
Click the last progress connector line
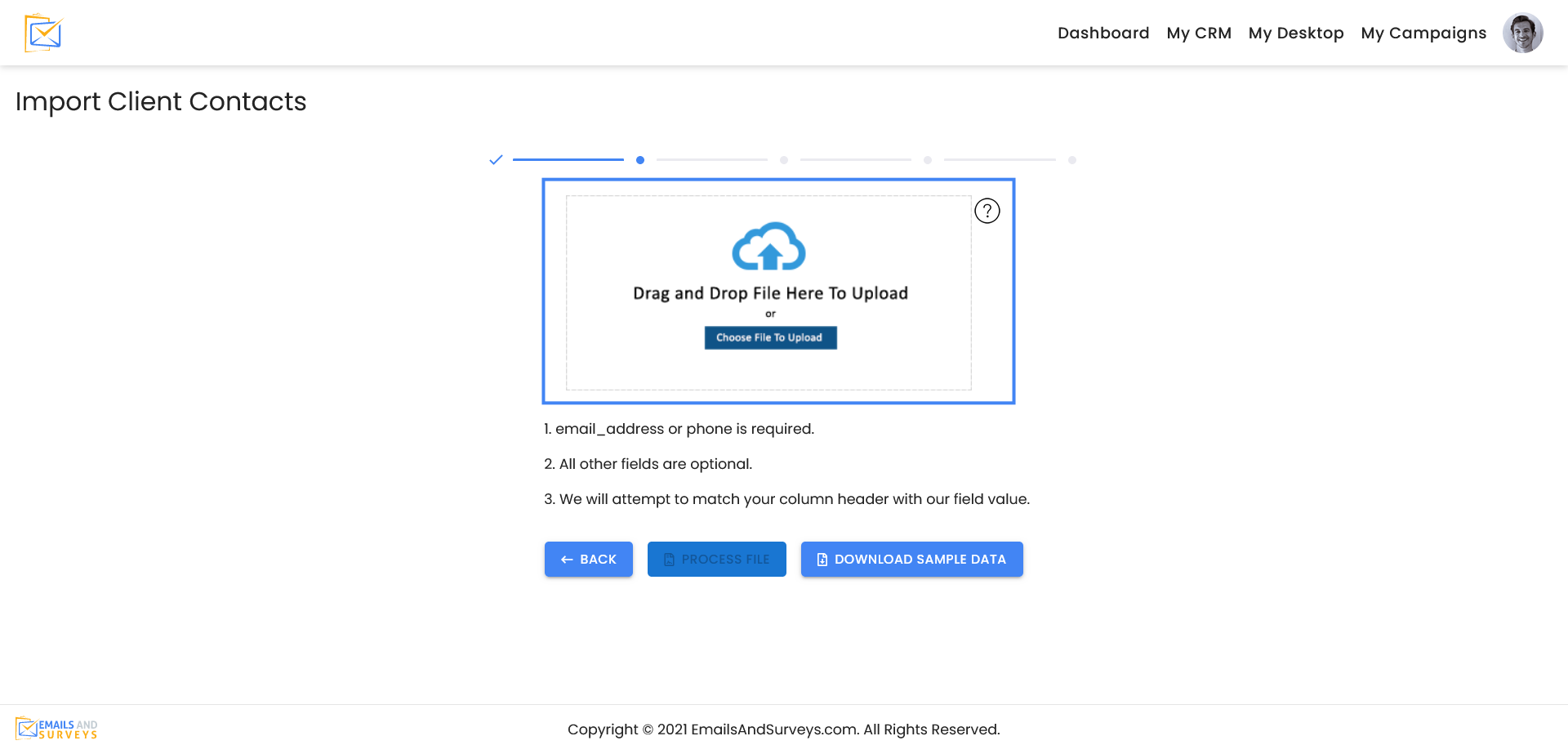[1000, 160]
